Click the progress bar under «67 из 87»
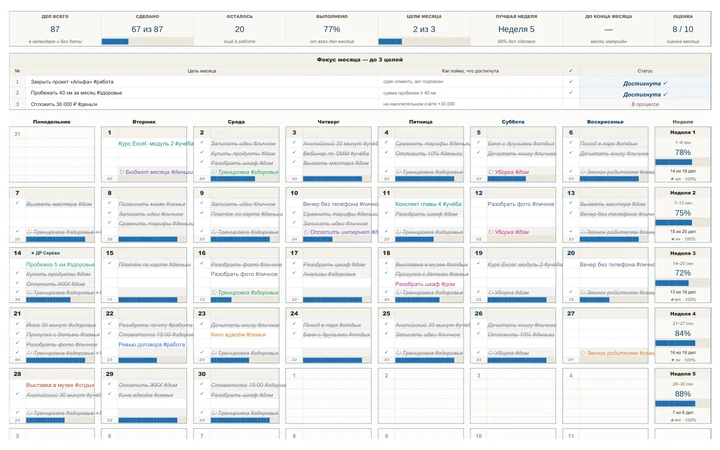Image resolution: width=720 pixels, height=450 pixels. pos(147,41)
